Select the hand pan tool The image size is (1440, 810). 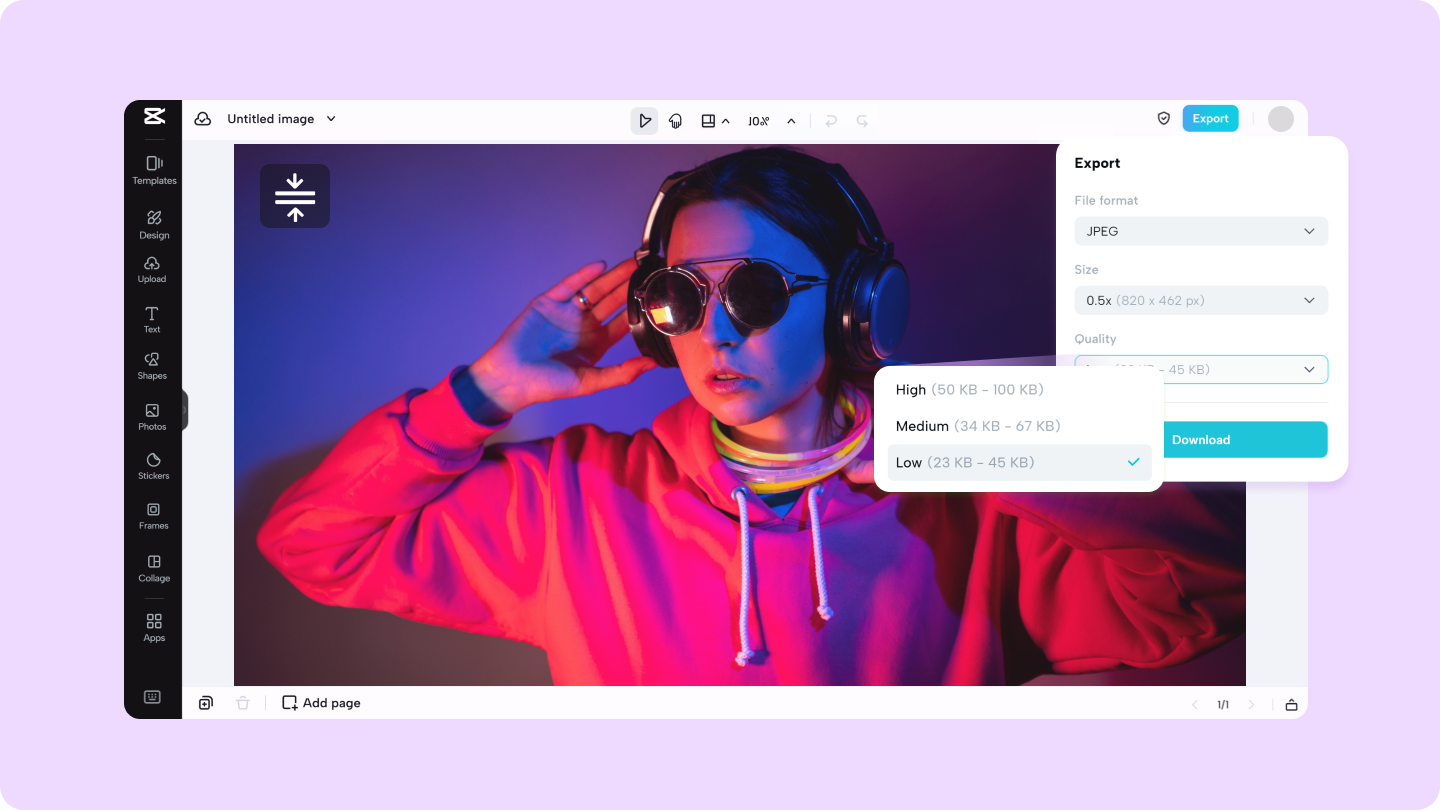tap(676, 121)
